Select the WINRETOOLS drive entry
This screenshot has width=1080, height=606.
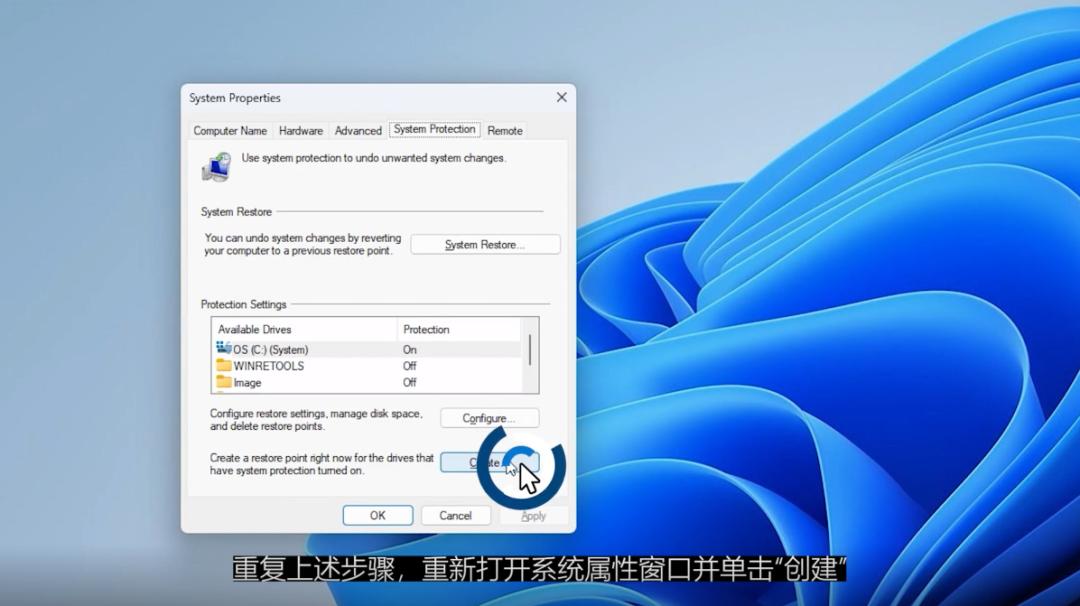pyautogui.click(x=300, y=366)
